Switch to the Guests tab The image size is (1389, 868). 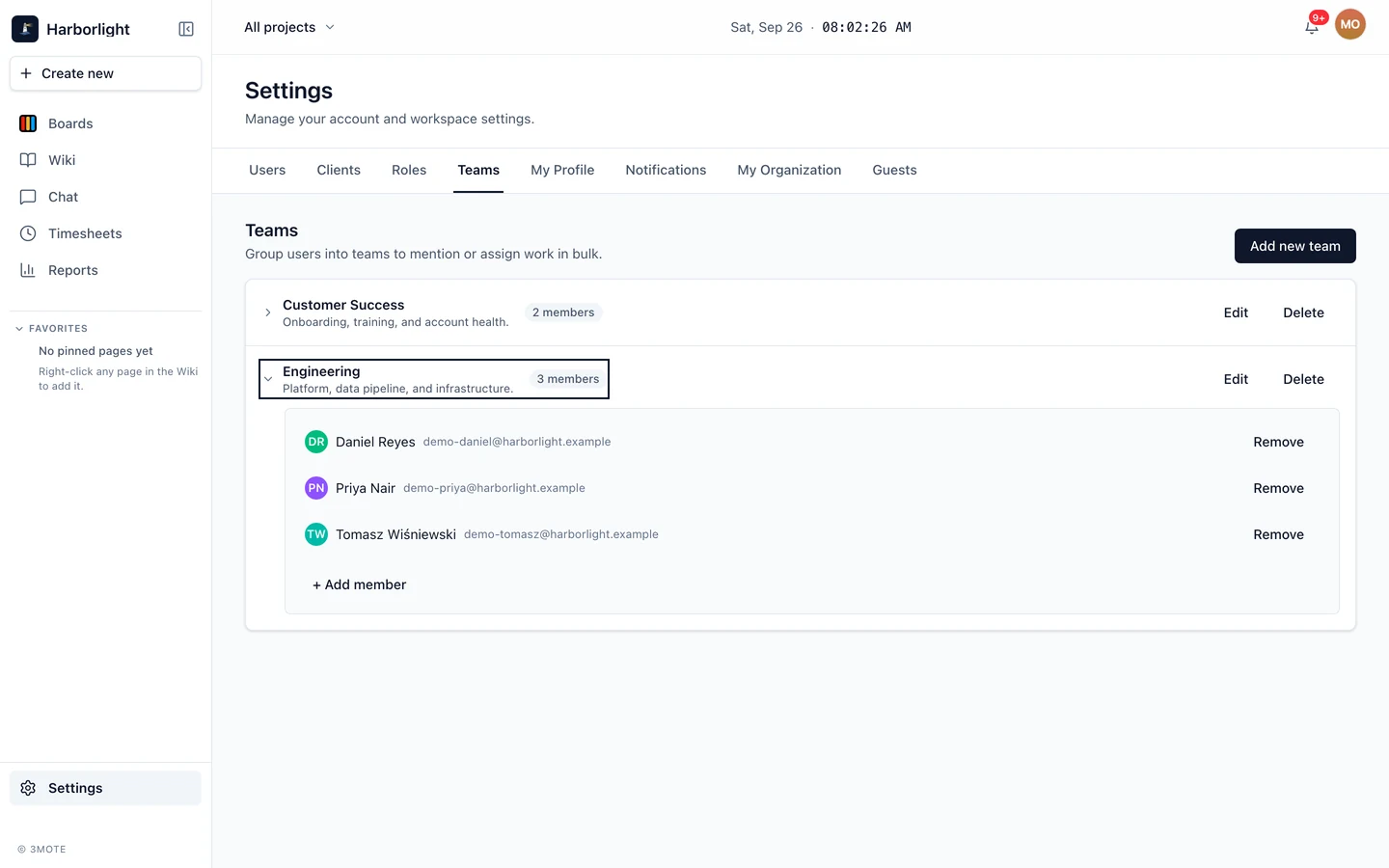pos(894,170)
